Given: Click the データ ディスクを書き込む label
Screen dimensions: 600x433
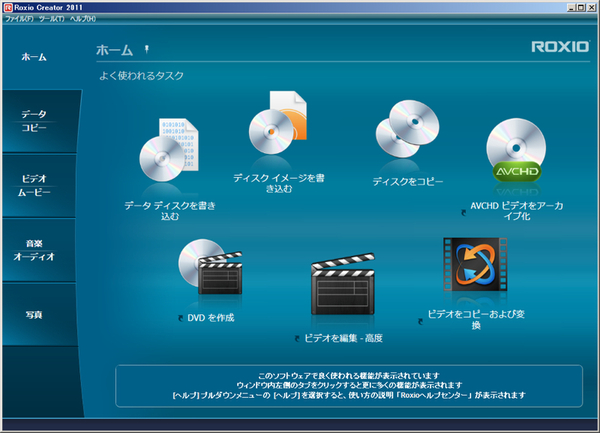Looking at the screenshot, I should [170, 211].
